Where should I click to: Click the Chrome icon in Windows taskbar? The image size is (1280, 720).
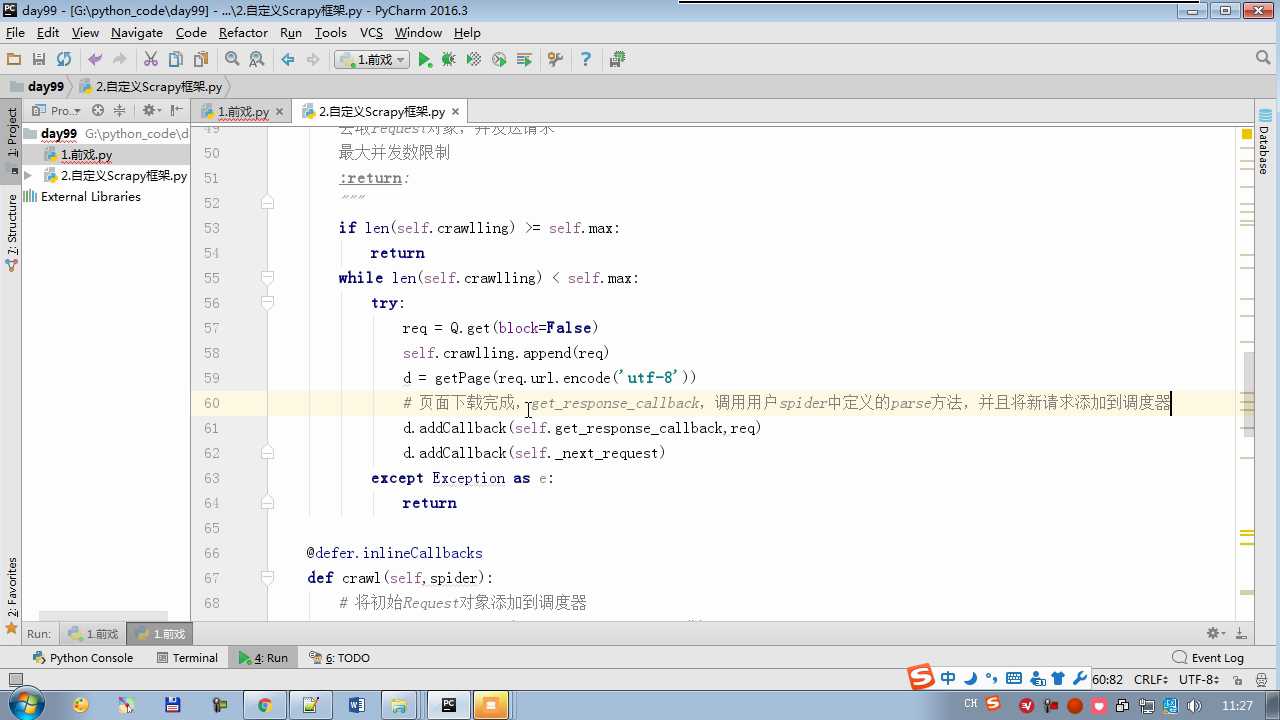tap(264, 705)
